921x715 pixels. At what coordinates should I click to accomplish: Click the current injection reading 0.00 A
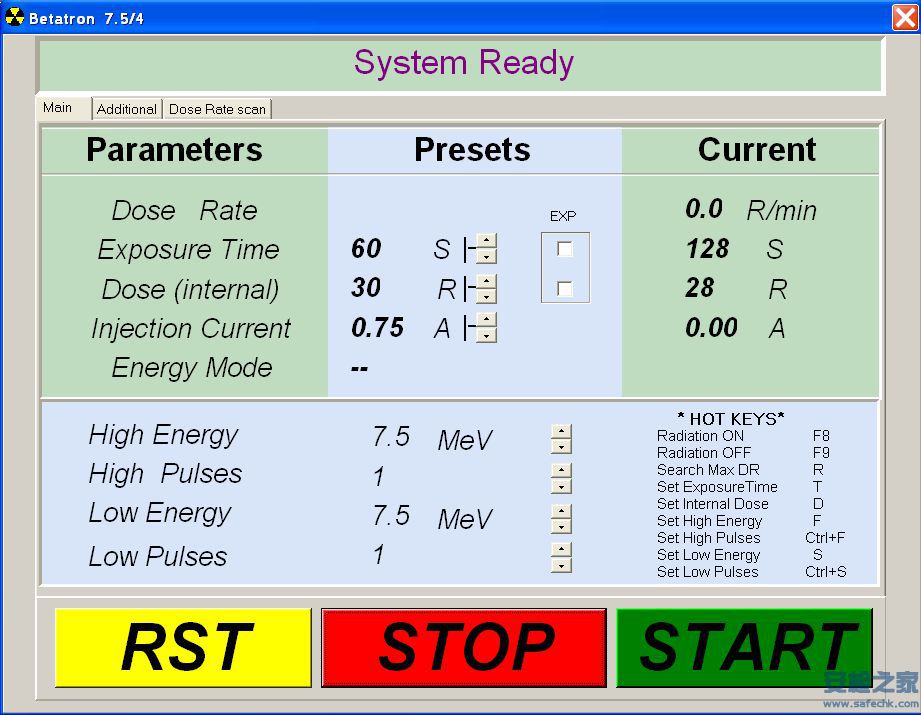click(735, 327)
